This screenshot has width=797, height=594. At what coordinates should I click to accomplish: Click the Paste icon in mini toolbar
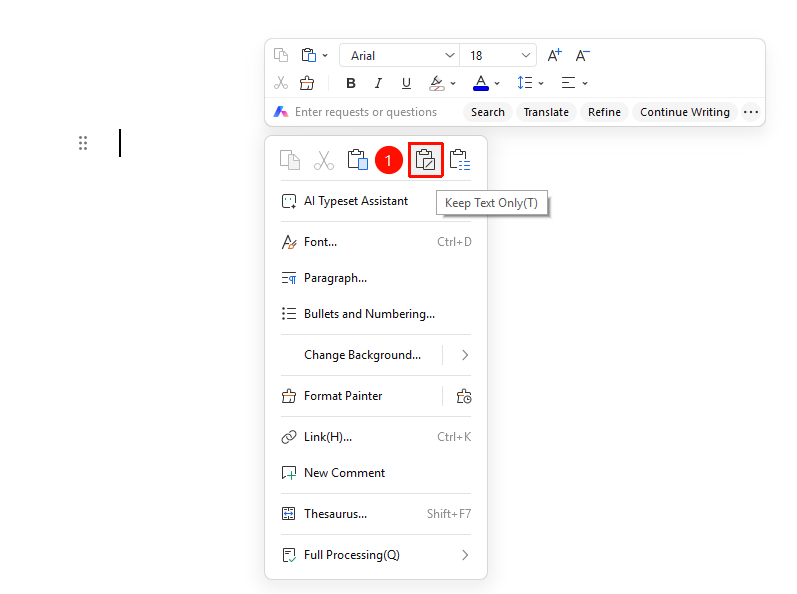(x=309, y=55)
